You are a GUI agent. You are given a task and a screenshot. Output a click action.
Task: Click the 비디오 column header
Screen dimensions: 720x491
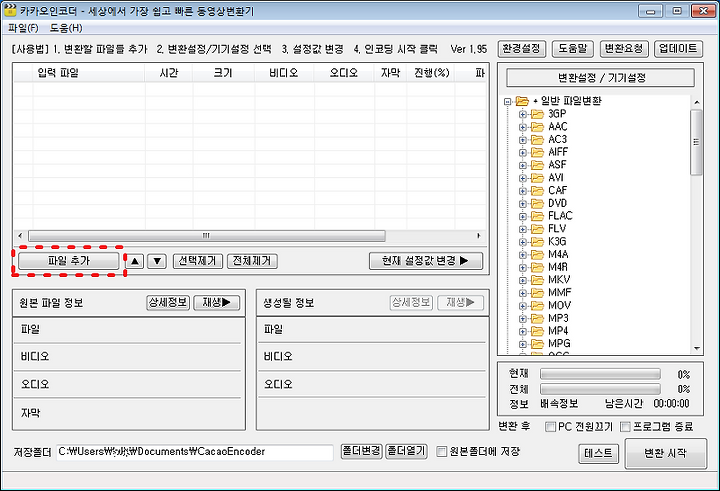coord(284,73)
